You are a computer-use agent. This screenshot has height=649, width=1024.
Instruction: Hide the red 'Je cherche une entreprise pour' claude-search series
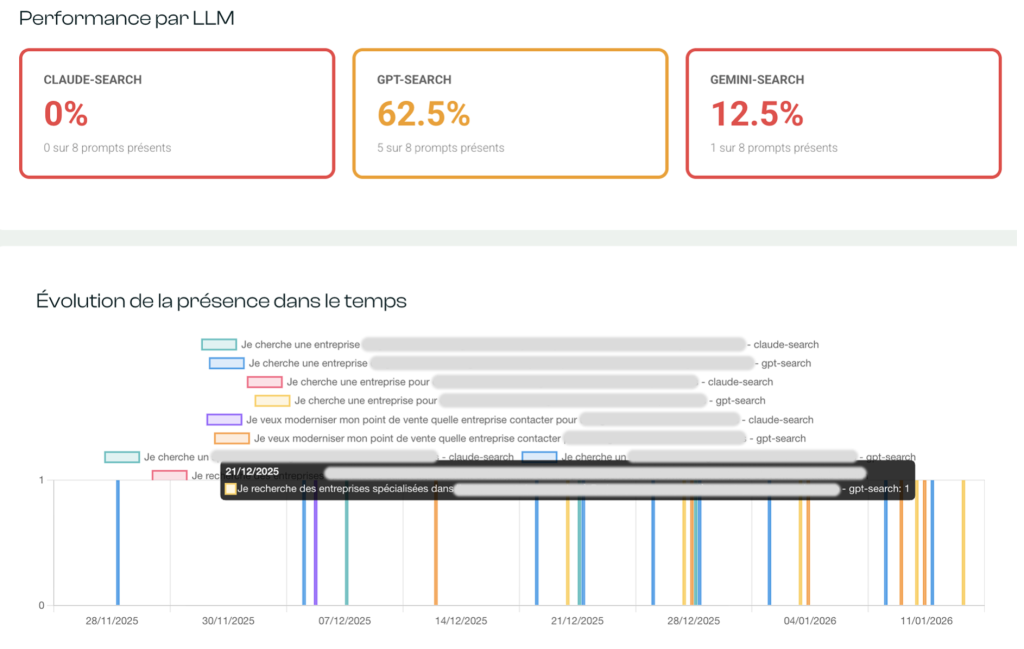(x=264, y=382)
